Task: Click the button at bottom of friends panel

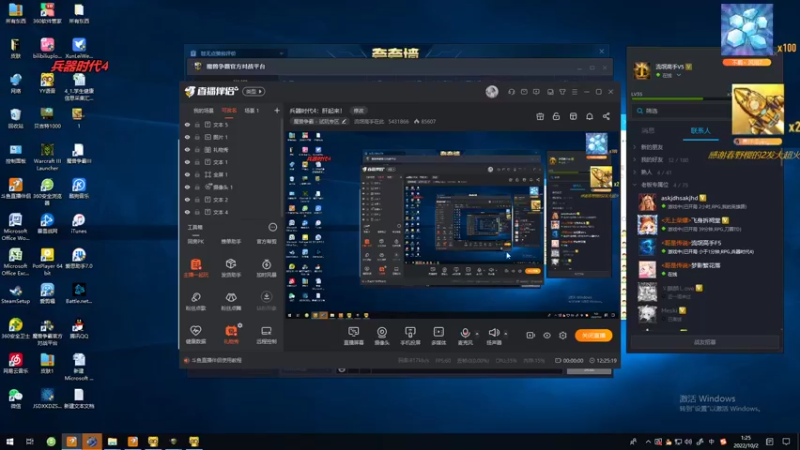Action: tap(704, 342)
